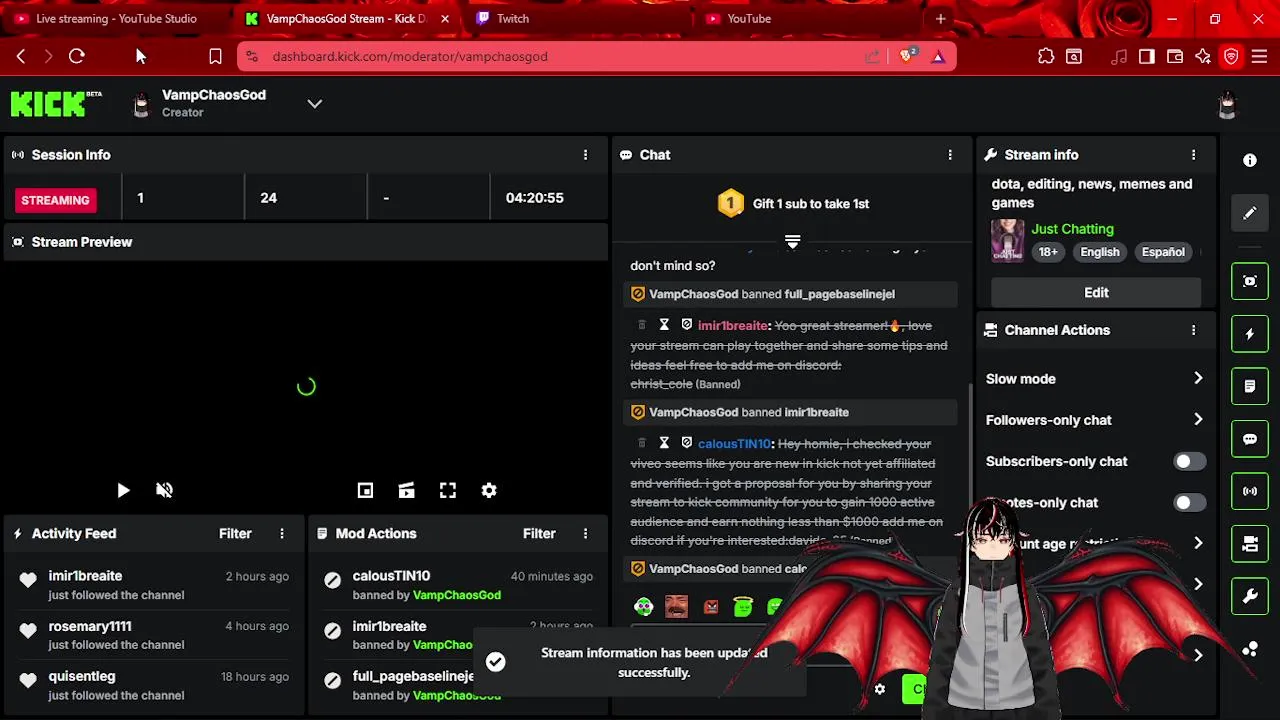Image resolution: width=1280 pixels, height=720 pixels.
Task: Toggle Emotes-only chat switch
Action: pyautogui.click(x=1189, y=502)
